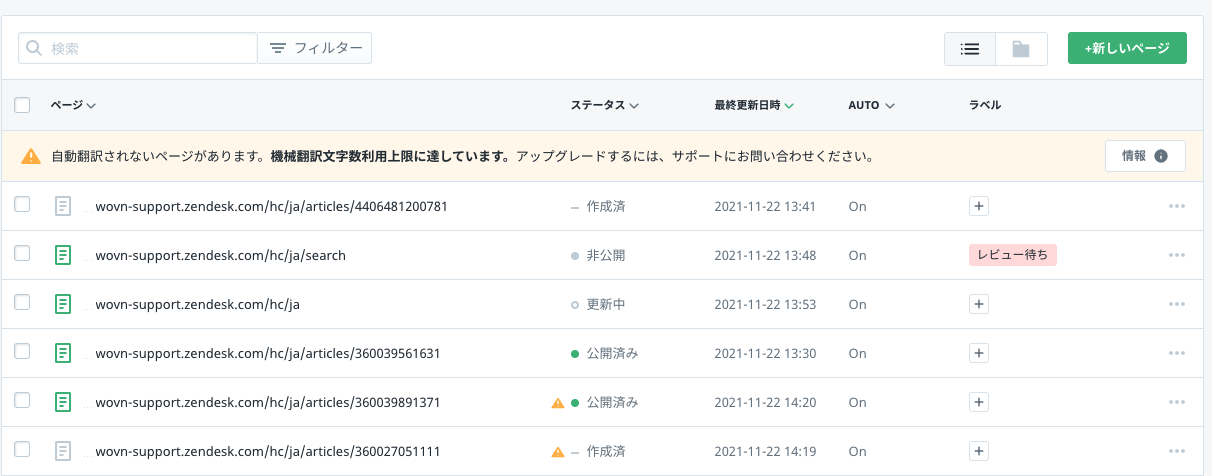Viewport: 1212px width, 476px height.
Task: Check the box for articles/4406481200781
Action: tap(22, 204)
